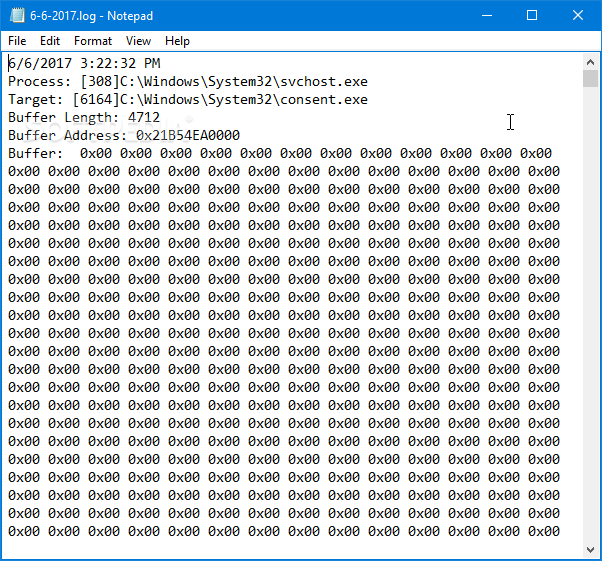This screenshot has height=561, width=602.
Task: Maximize the Notepad window
Action: [532, 16]
